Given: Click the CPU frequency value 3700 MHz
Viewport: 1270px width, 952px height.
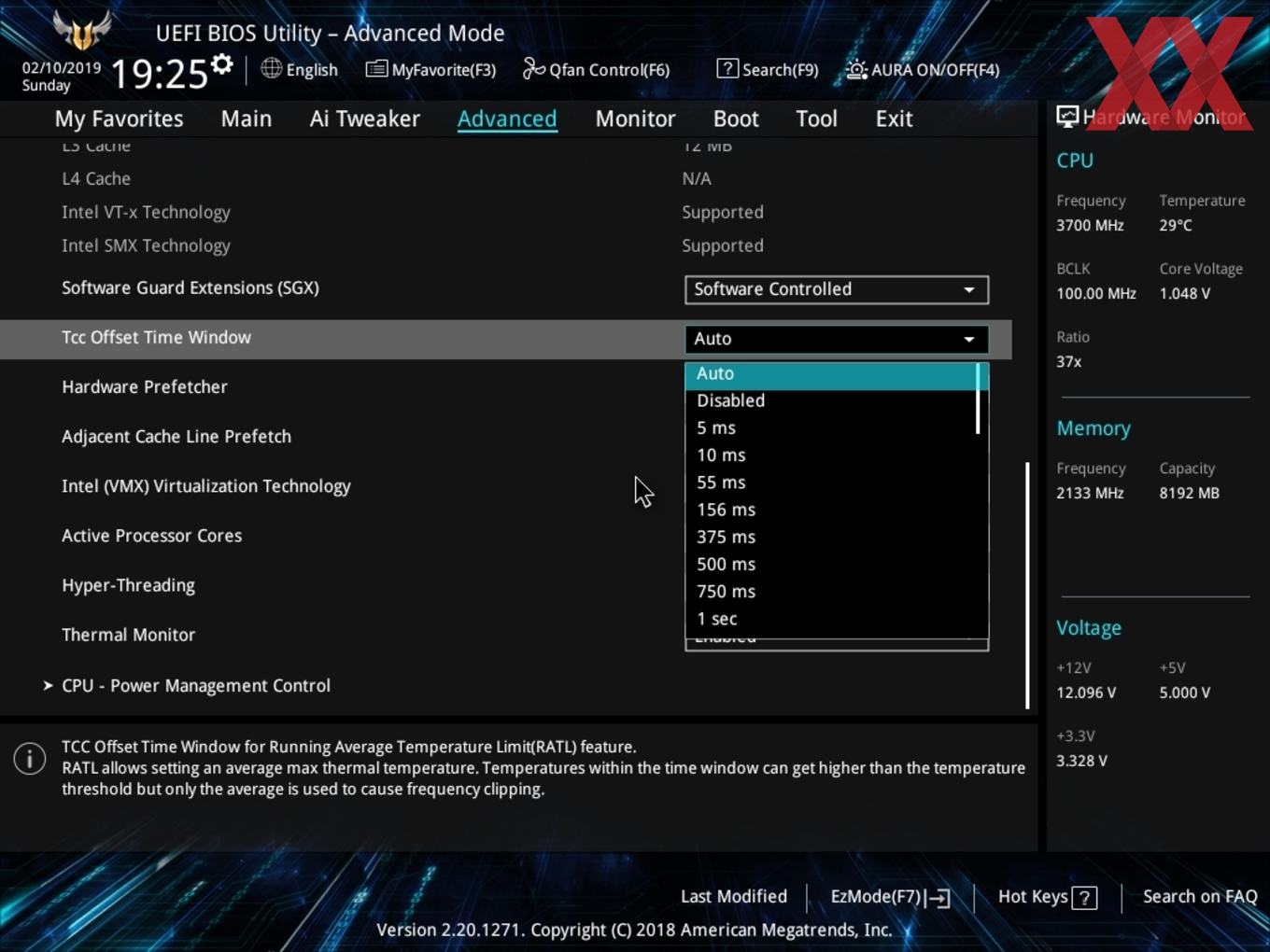Looking at the screenshot, I should [x=1090, y=226].
